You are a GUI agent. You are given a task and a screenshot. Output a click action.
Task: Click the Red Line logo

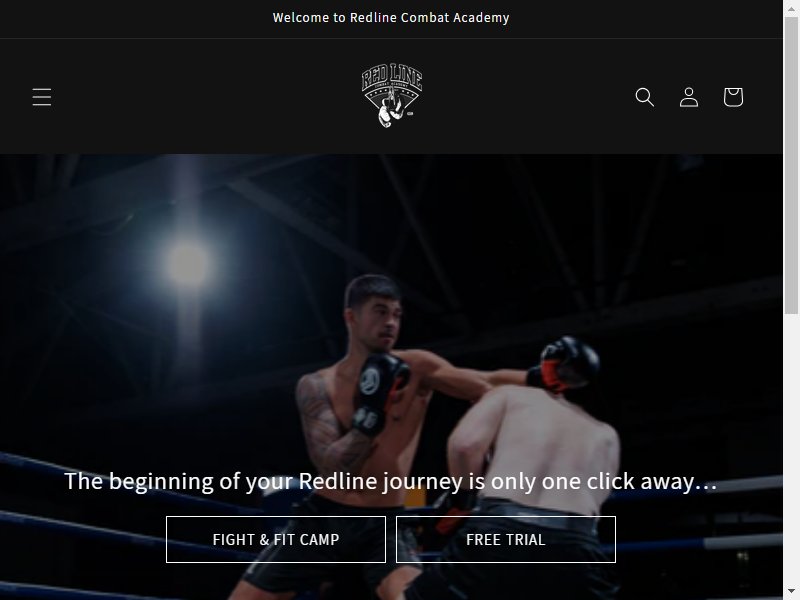pyautogui.click(x=392, y=95)
